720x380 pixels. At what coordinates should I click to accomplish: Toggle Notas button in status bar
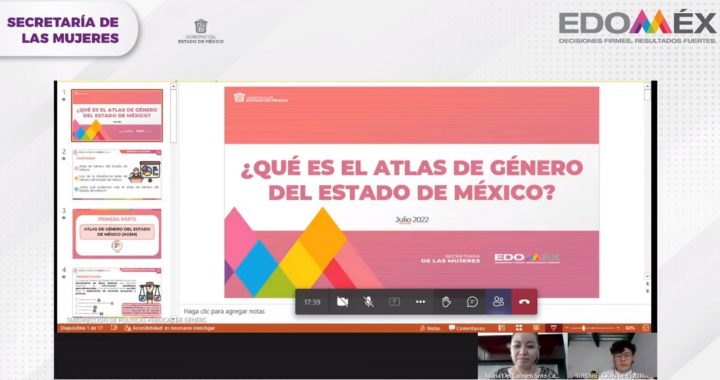(x=430, y=328)
